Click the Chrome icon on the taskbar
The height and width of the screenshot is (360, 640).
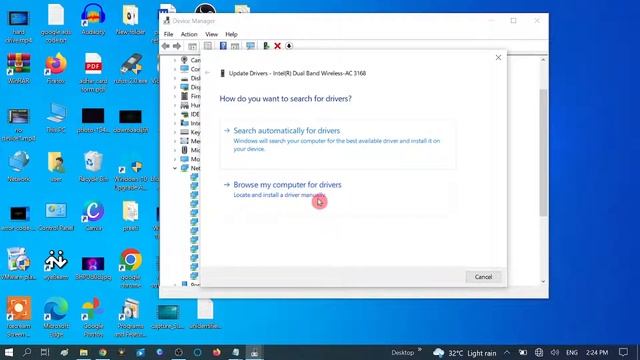pyautogui.click(x=102, y=352)
